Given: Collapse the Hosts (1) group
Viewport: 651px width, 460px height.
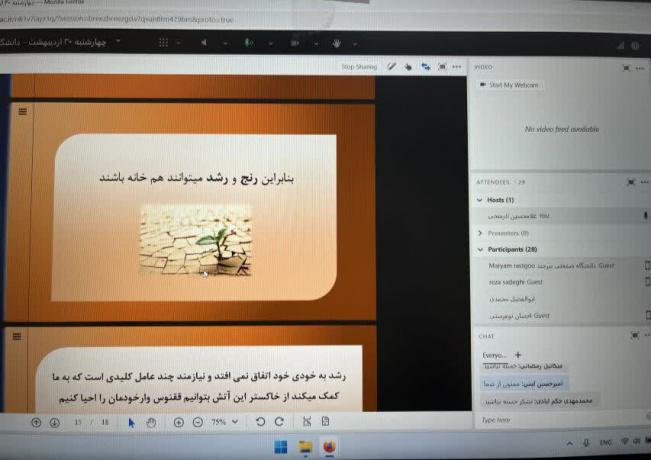Looking at the screenshot, I should coord(480,200).
